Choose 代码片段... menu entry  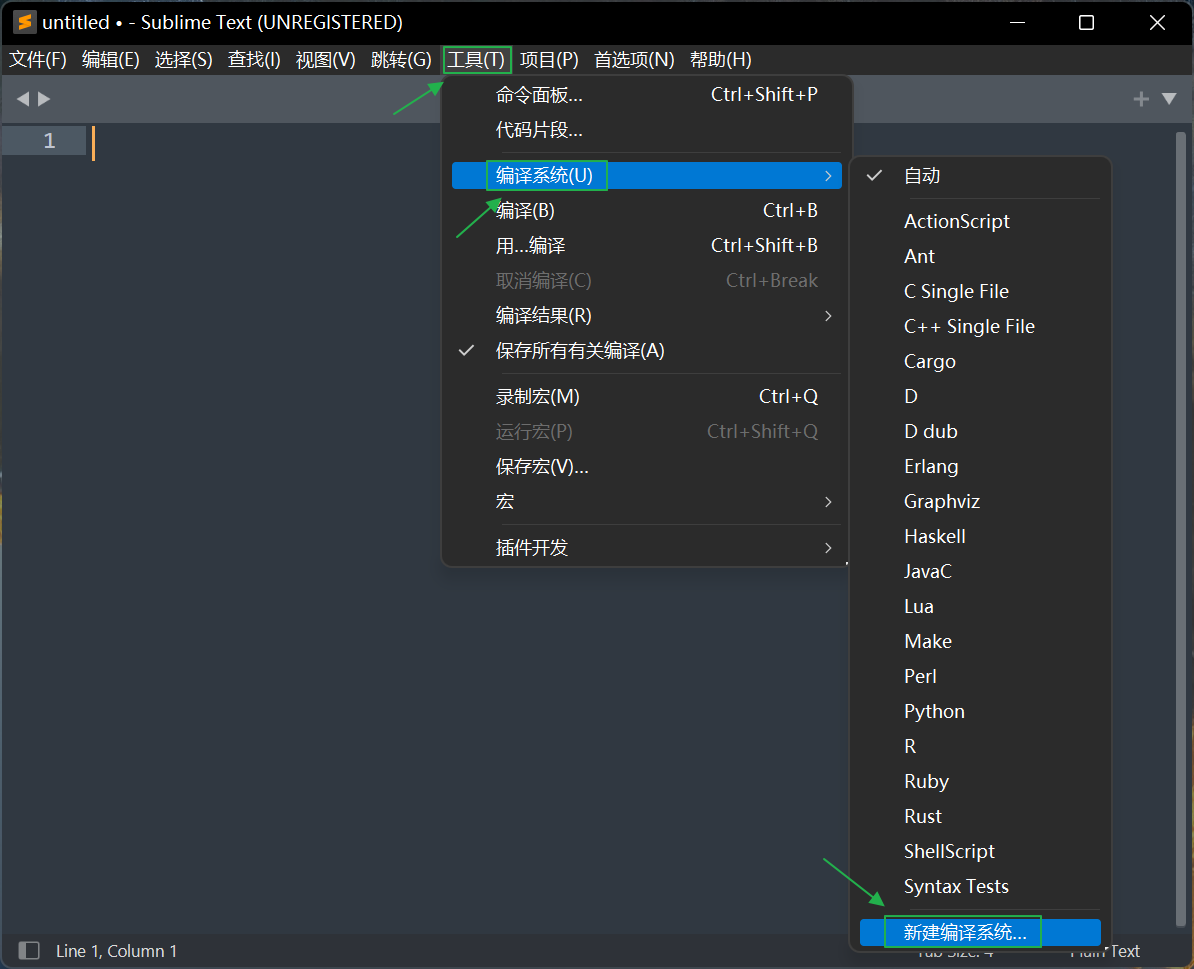click(x=646, y=130)
